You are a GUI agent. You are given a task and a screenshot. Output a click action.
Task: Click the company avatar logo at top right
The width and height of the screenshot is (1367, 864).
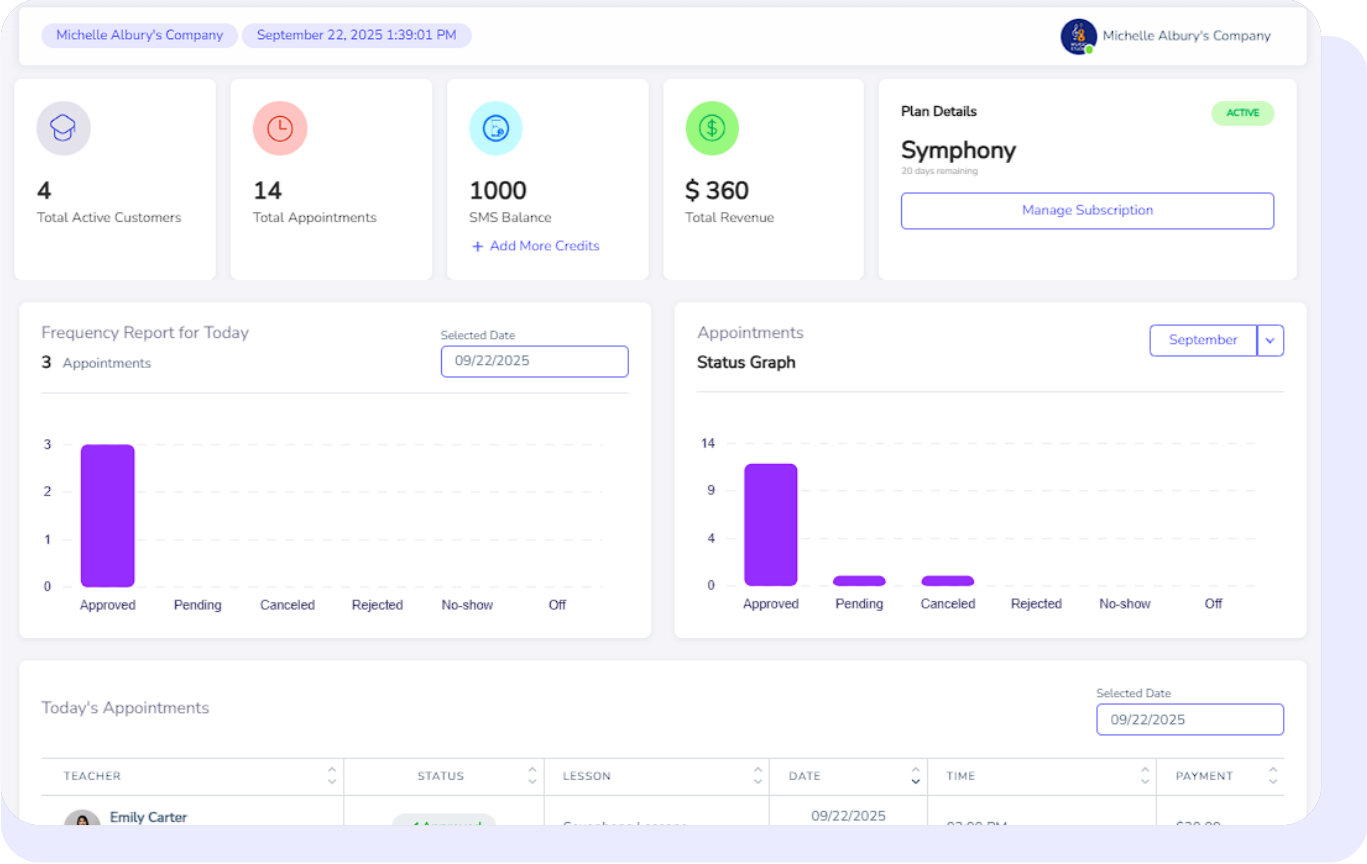pyautogui.click(x=1078, y=36)
